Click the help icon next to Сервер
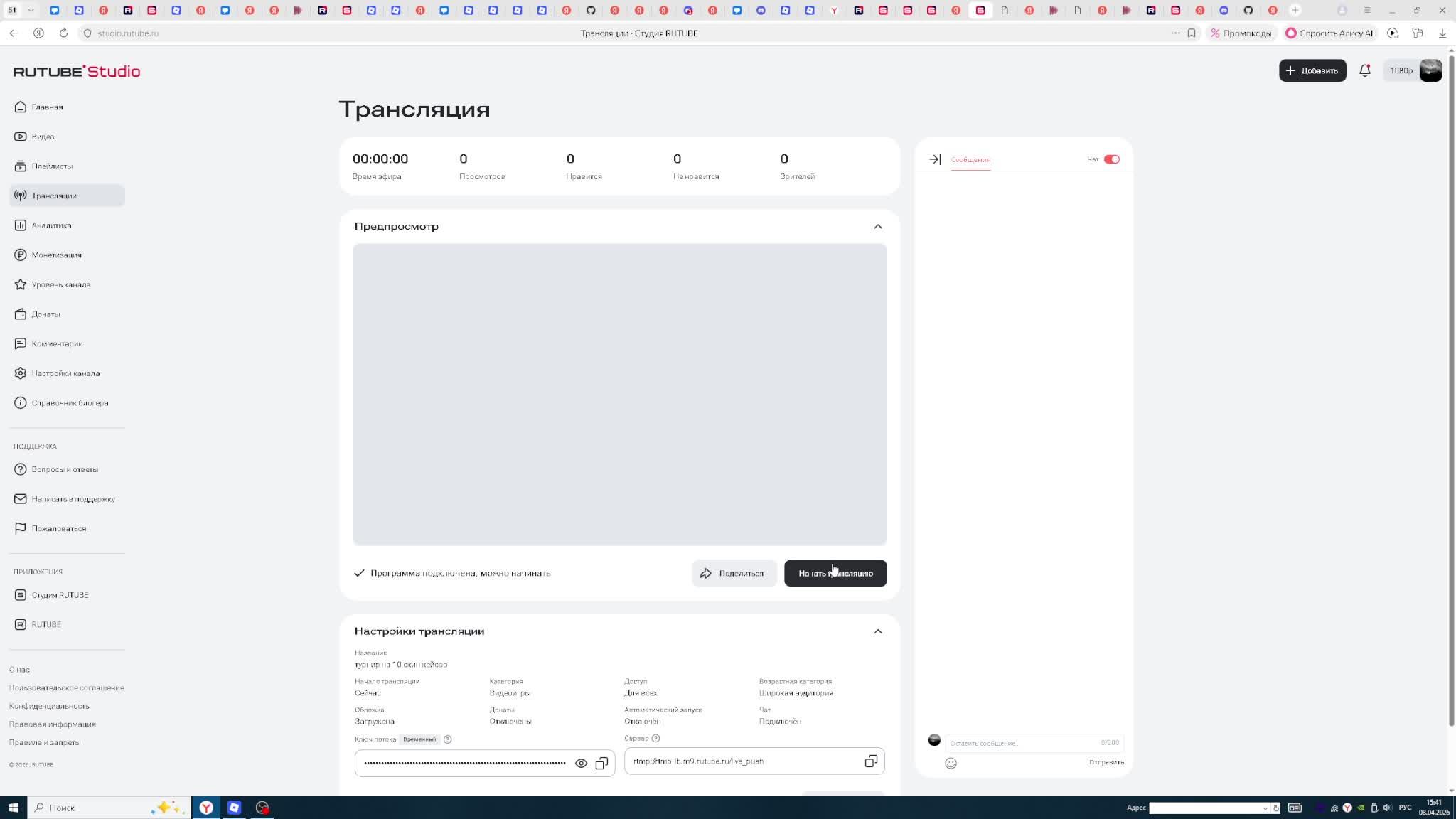This screenshot has height=819, width=1456. click(x=655, y=738)
